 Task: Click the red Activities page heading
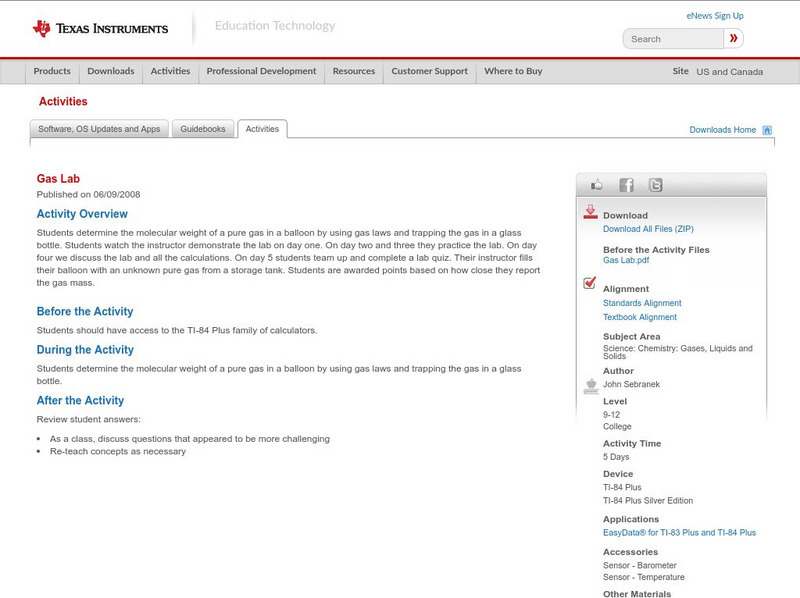[63, 102]
